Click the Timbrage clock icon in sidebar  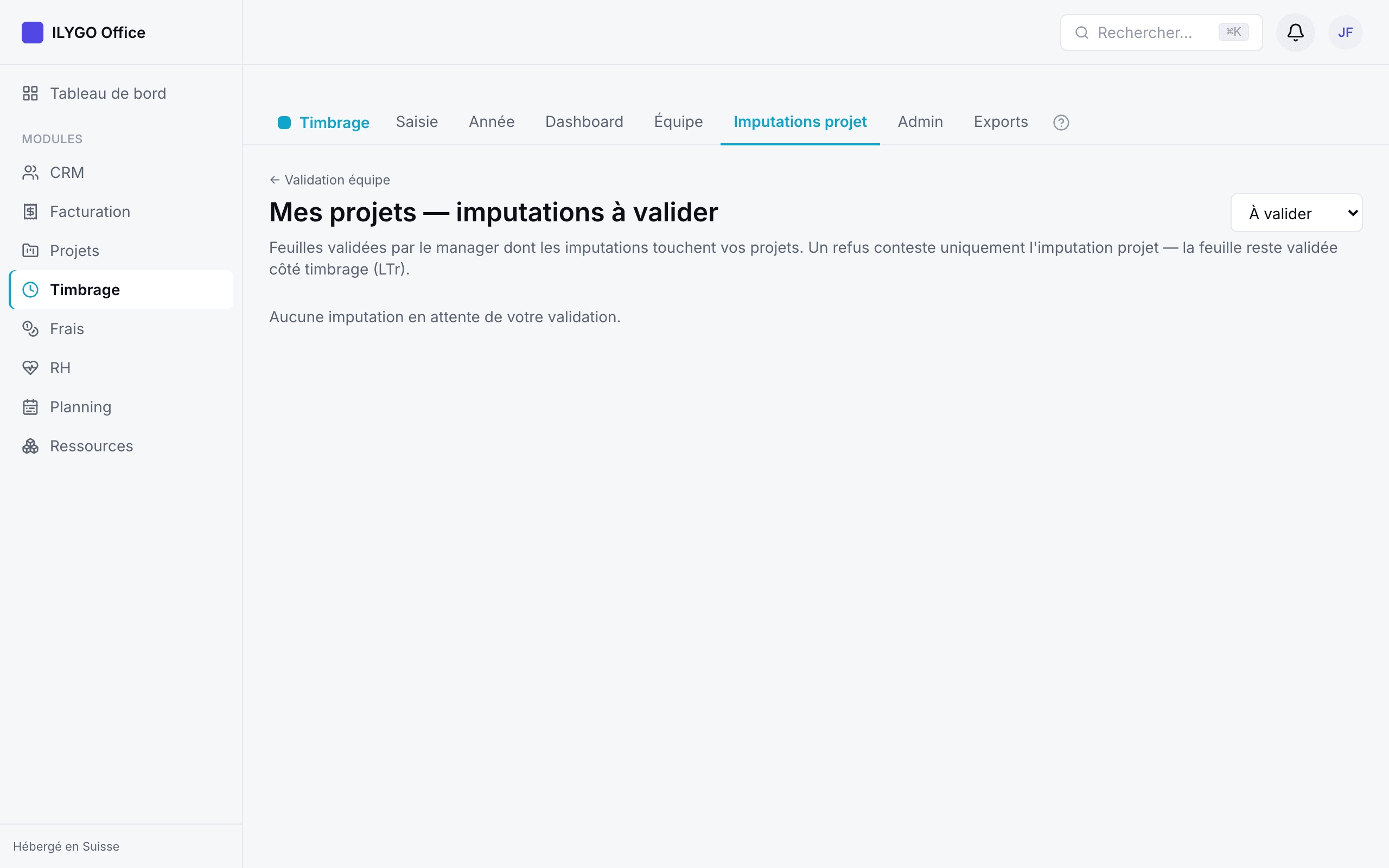point(30,290)
